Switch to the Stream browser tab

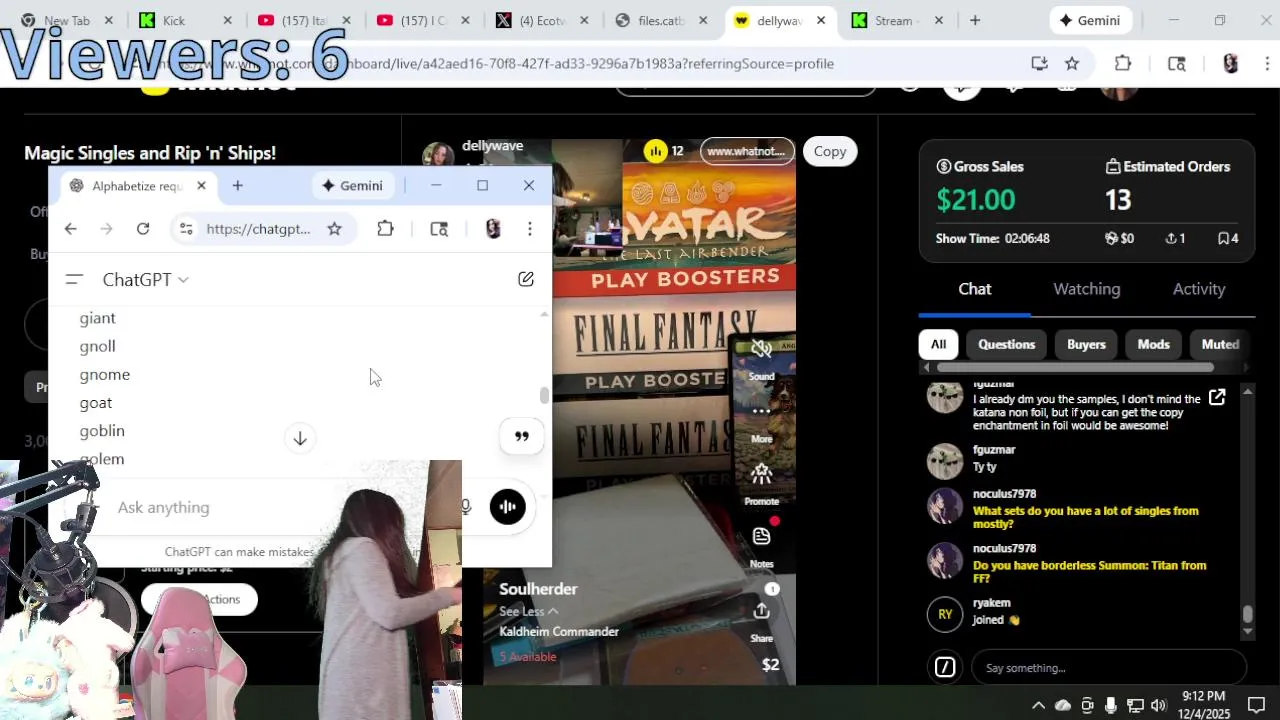[x=897, y=20]
